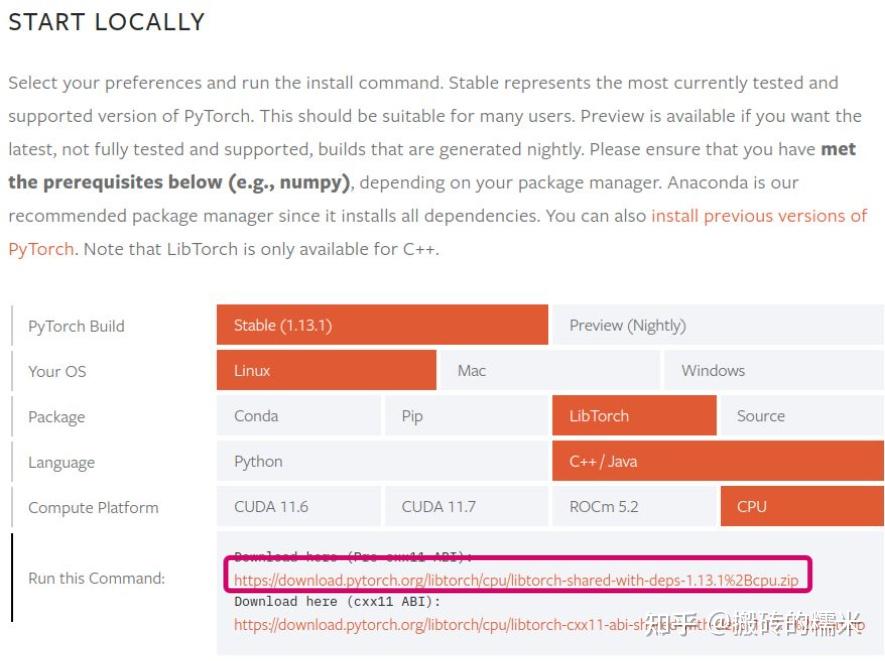Follow the "install previous versions of PyTorch" link

(758, 216)
